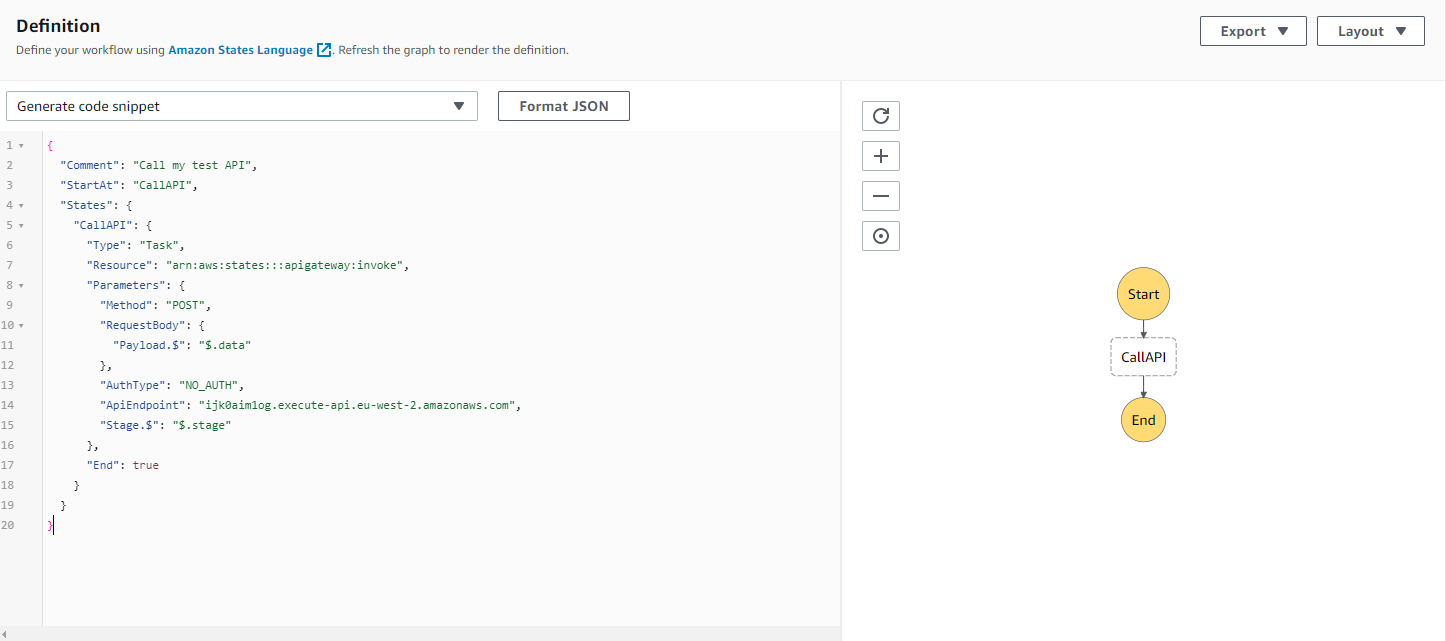Select the End node in the graph

pyautogui.click(x=1143, y=419)
